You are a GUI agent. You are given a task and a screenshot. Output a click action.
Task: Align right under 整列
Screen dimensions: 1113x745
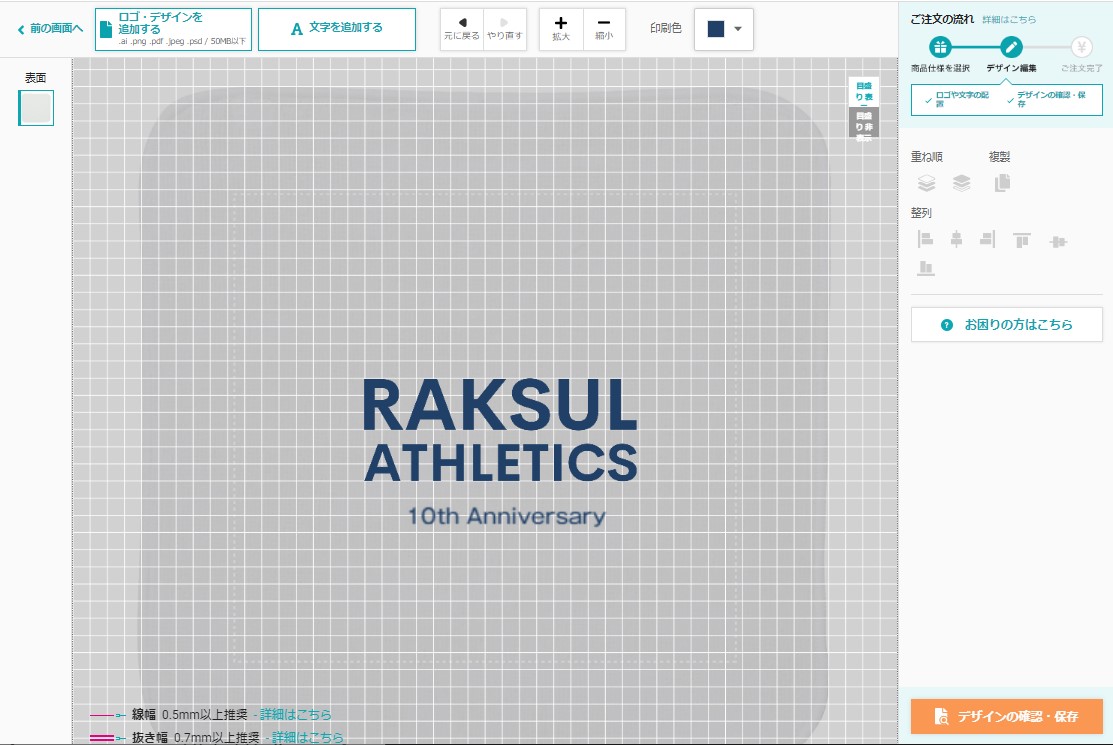(988, 239)
